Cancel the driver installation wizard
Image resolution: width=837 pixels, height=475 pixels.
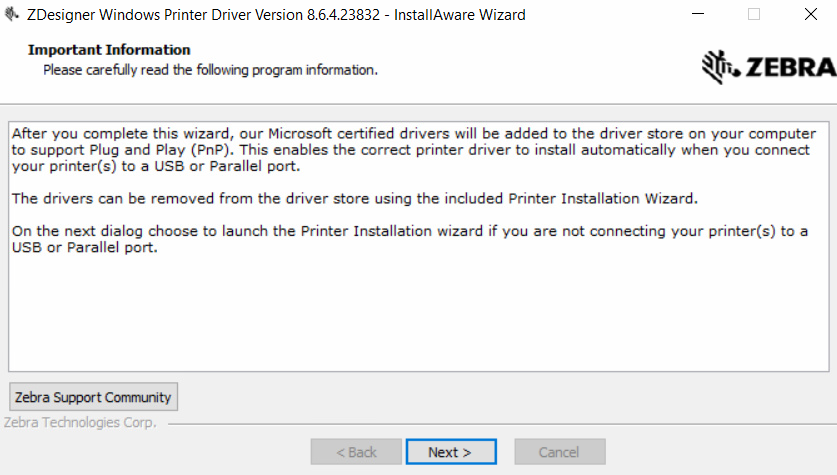pyautogui.click(x=559, y=452)
